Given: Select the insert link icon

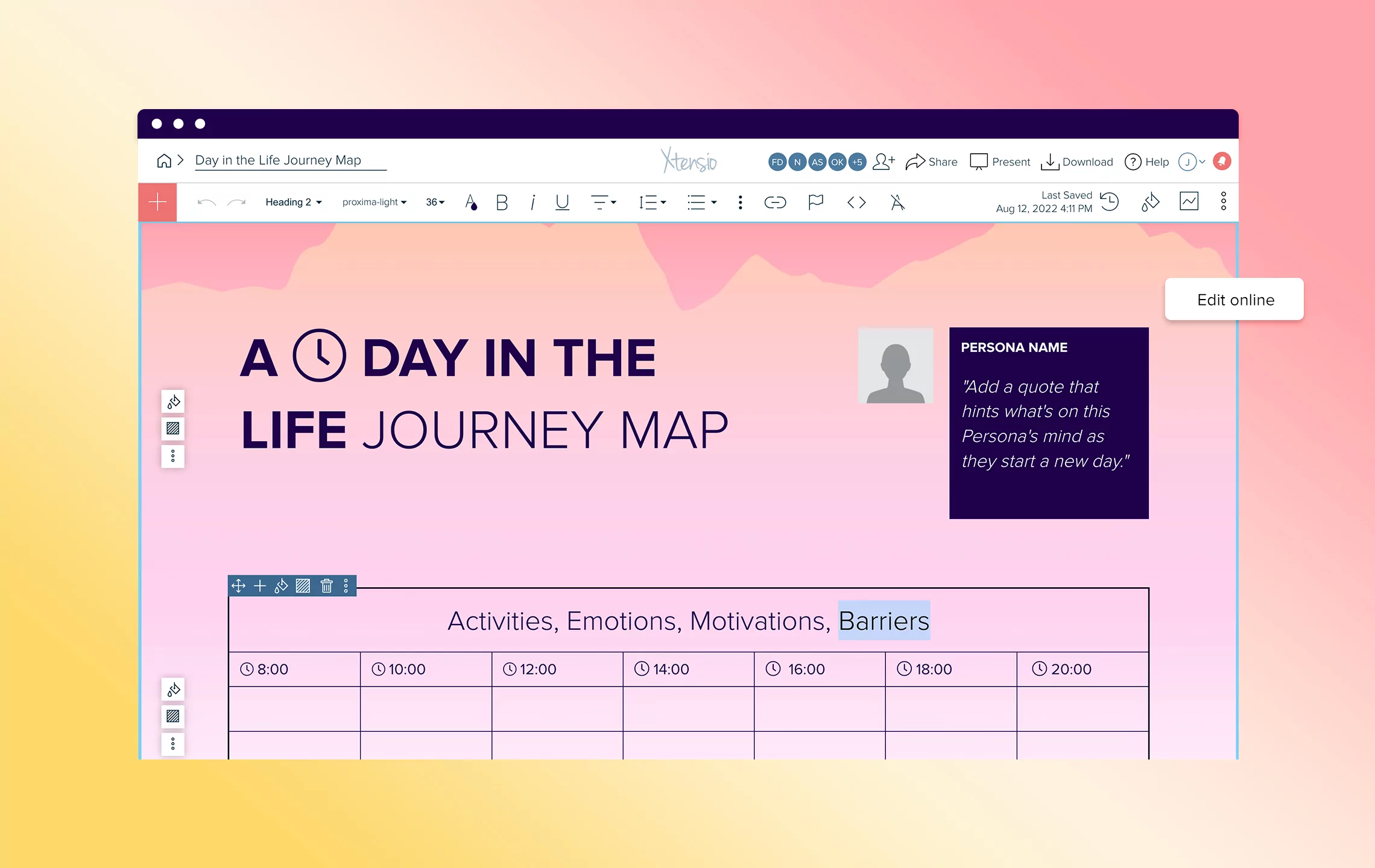Looking at the screenshot, I should [x=776, y=202].
